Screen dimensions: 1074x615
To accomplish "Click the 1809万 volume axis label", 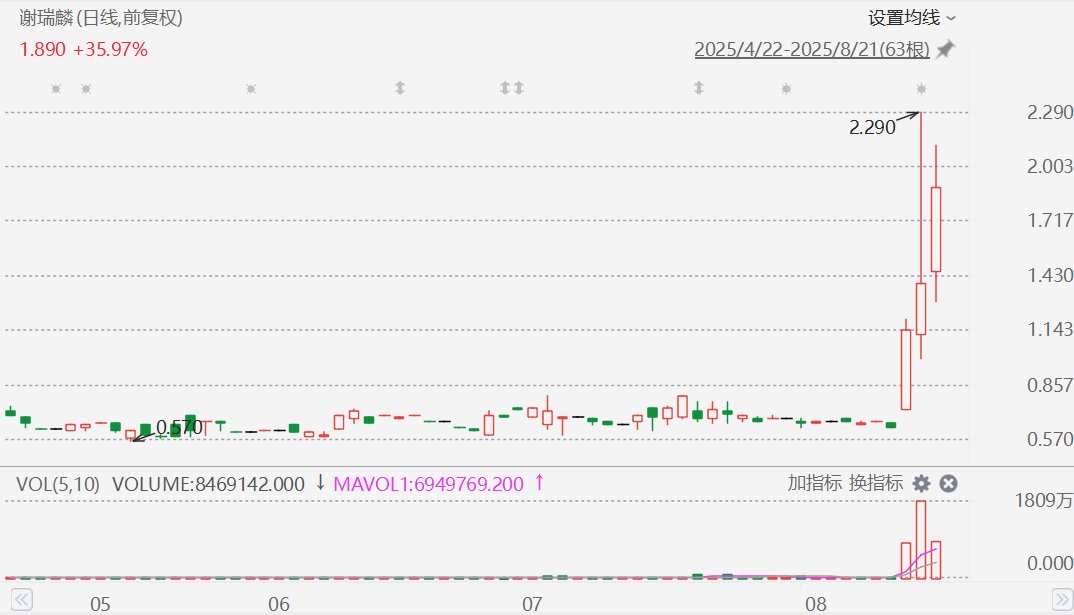I will point(1043,501).
